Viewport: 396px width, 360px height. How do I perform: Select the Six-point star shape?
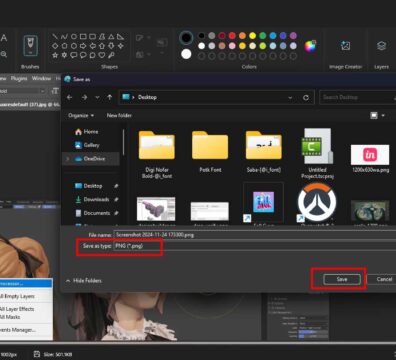(x=64, y=55)
